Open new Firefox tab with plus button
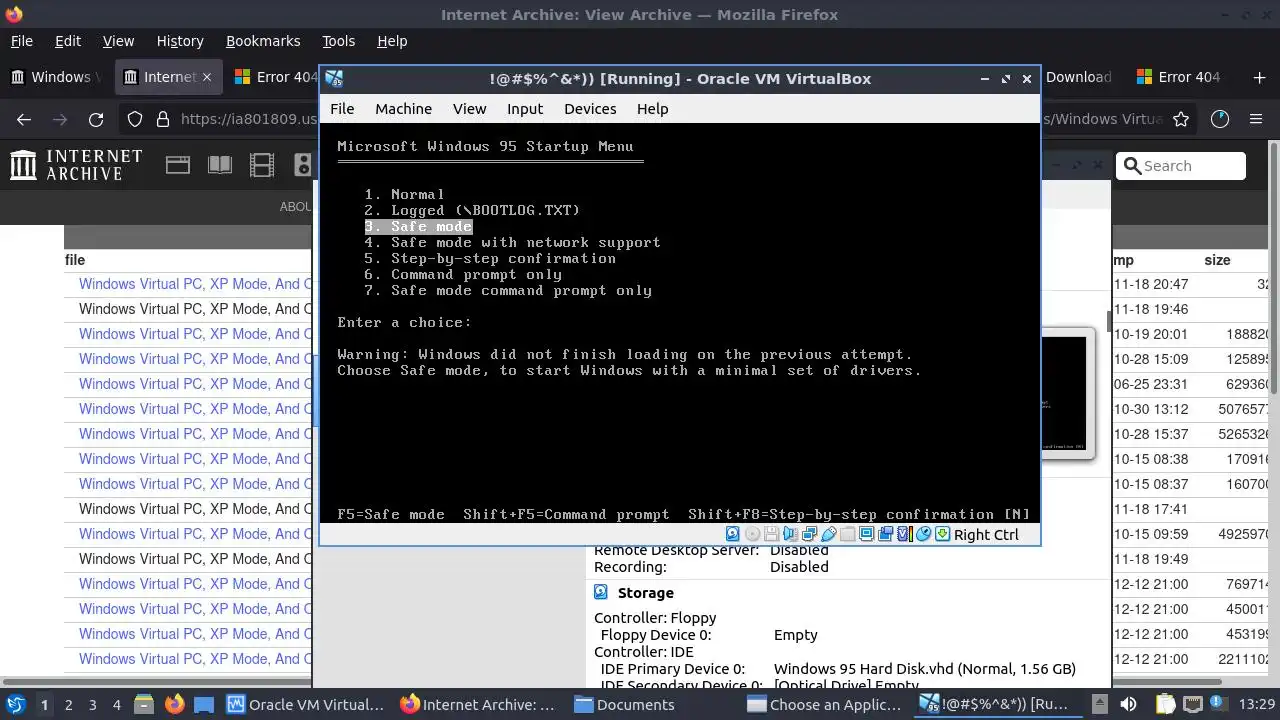 point(1259,77)
